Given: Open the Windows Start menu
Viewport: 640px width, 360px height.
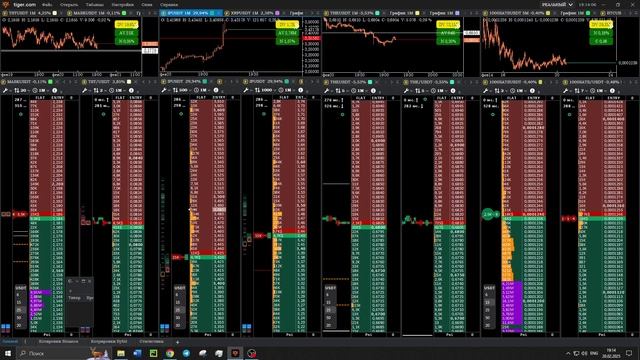Looking at the screenshot, I should point(8,353).
